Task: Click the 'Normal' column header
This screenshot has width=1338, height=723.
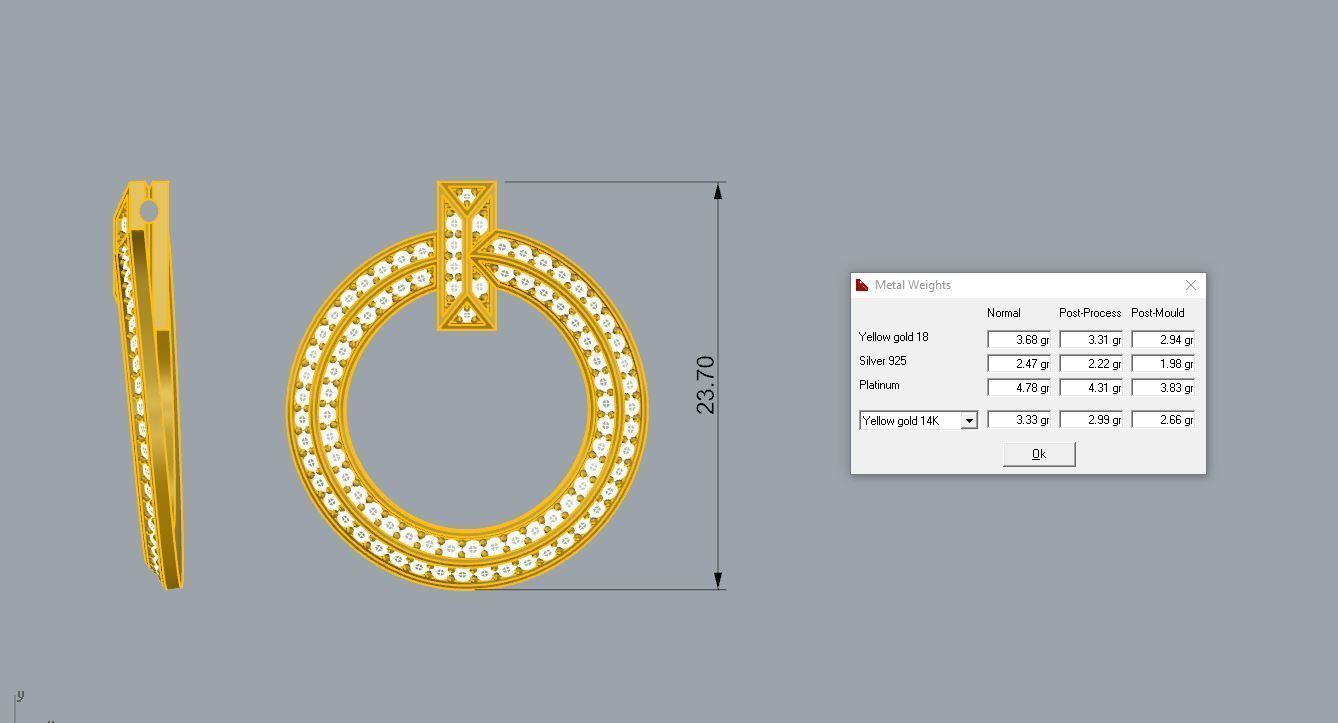Action: pyautogui.click(x=1004, y=313)
